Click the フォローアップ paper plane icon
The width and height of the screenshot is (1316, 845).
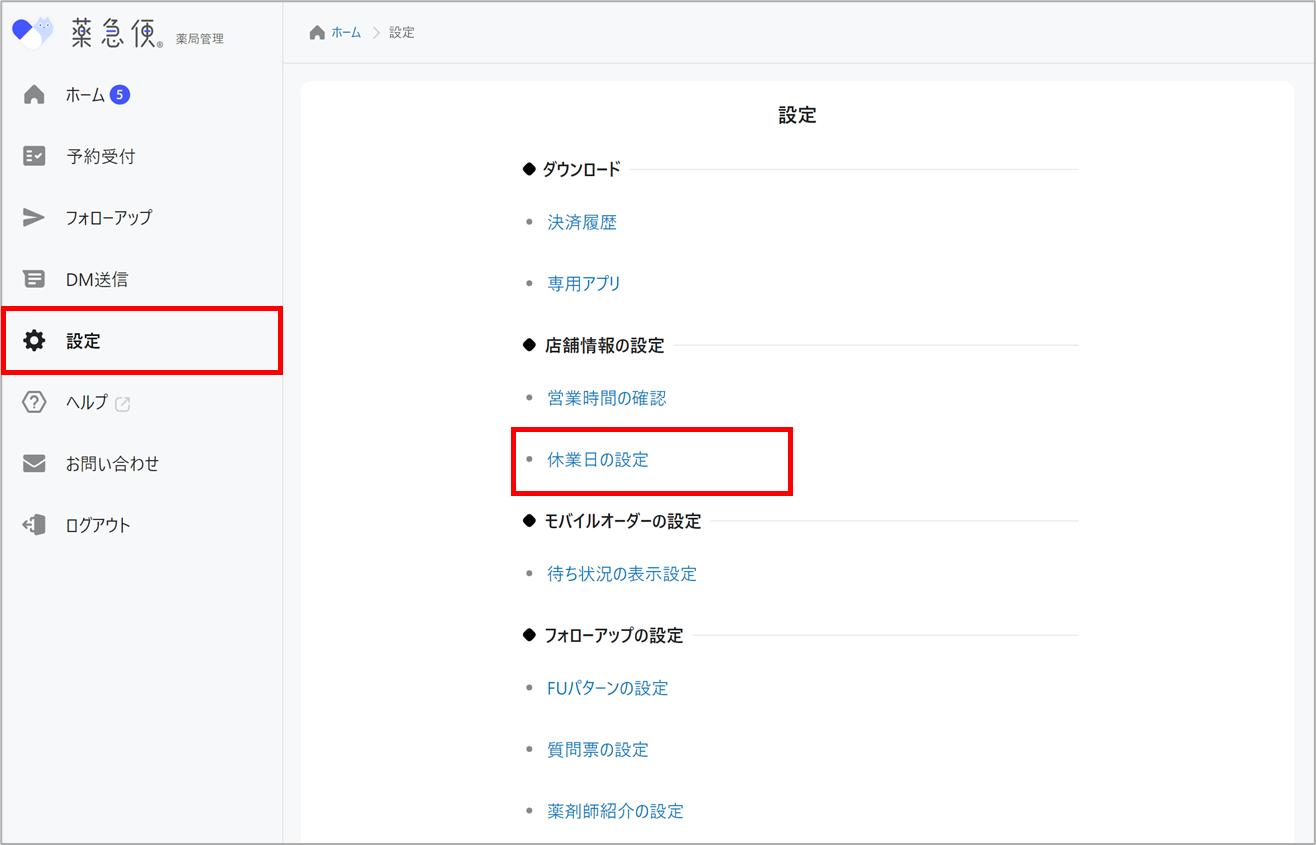(x=34, y=218)
